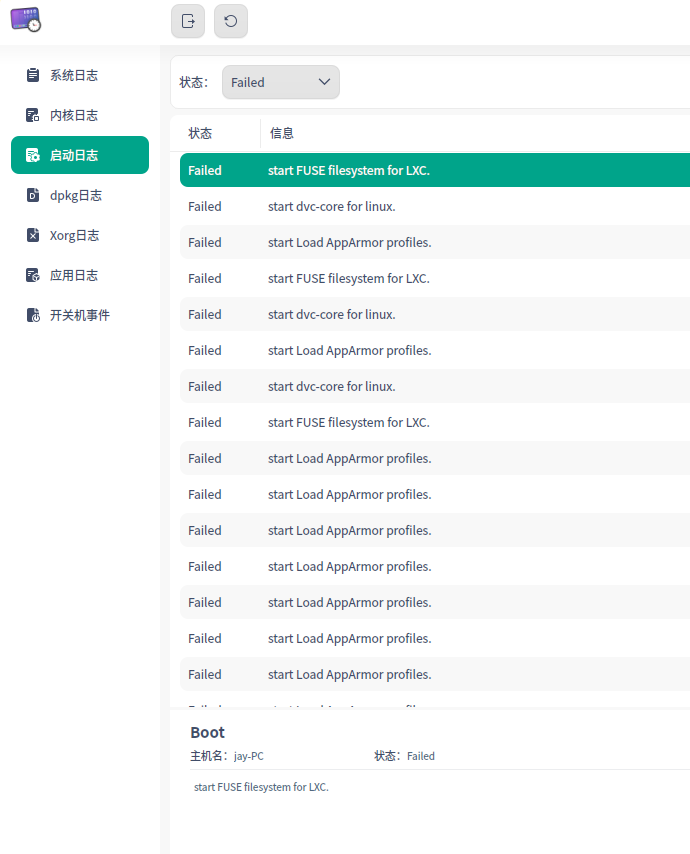690x854 pixels.
Task: Select the third row start Load AppArmor profiles
Action: (x=435, y=242)
